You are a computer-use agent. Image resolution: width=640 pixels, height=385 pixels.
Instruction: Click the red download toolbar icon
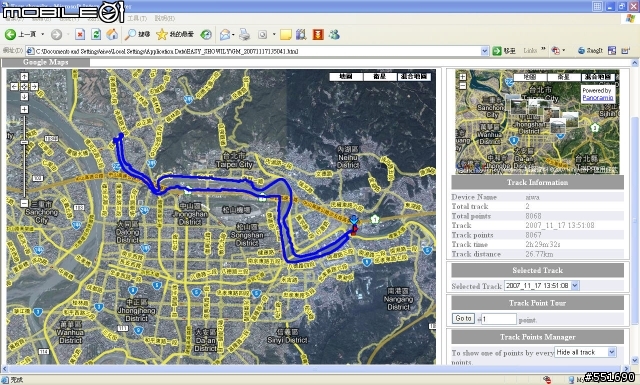point(318,35)
